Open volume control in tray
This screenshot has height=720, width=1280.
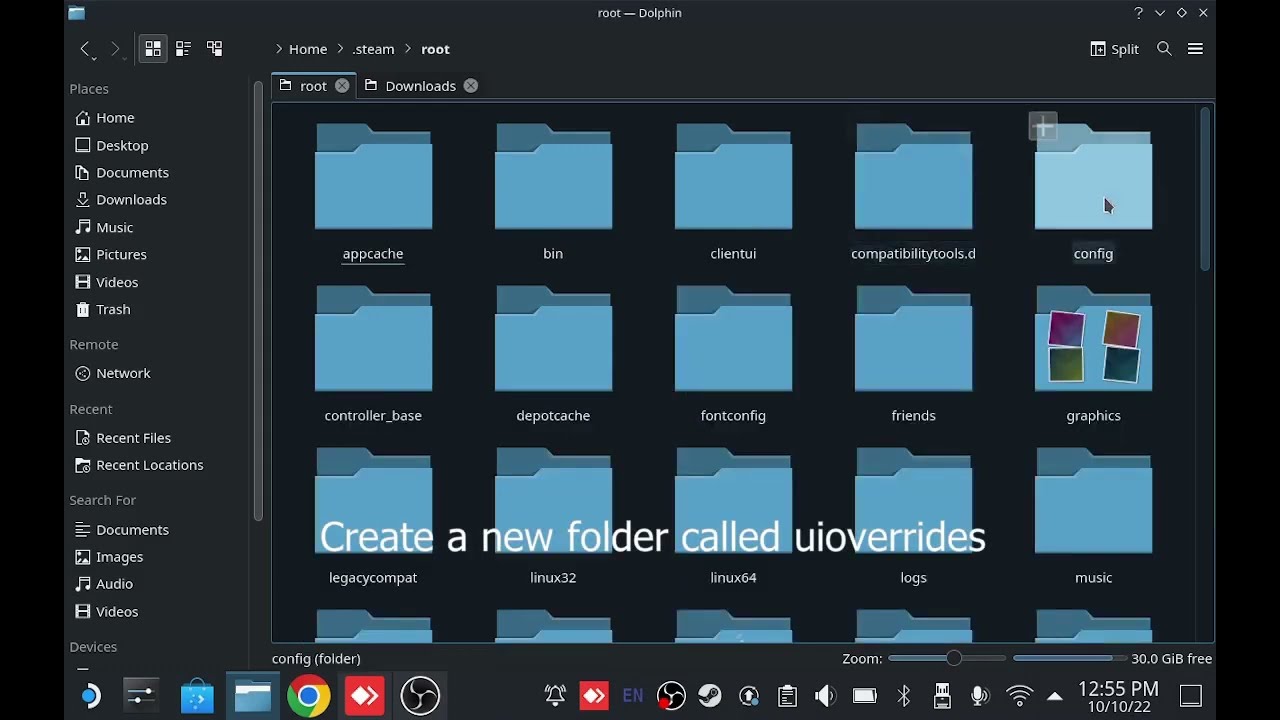[x=826, y=696]
